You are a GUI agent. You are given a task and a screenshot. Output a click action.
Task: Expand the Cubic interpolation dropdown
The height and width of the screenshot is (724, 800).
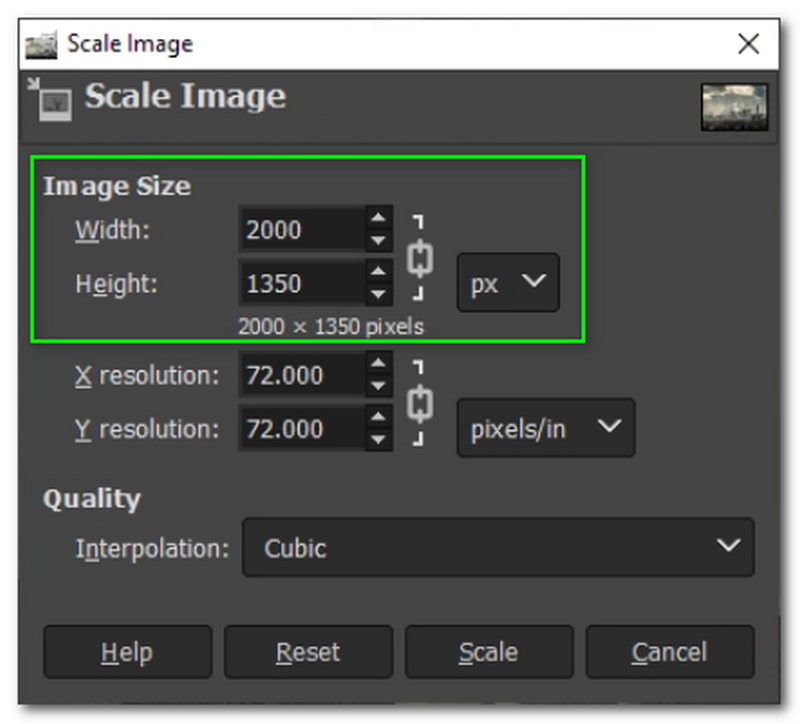tap(498, 547)
